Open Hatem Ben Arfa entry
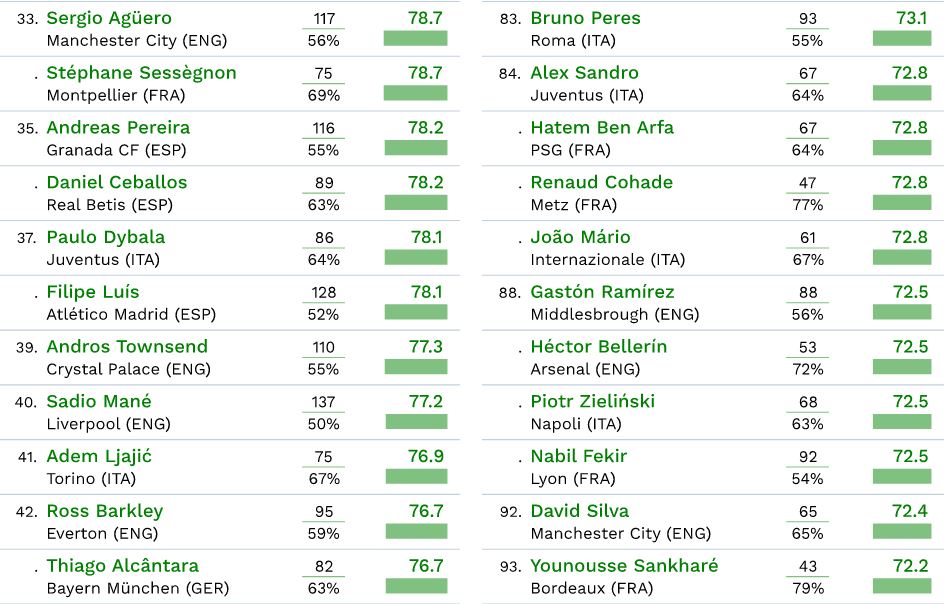Image resolution: width=946 pixels, height=604 pixels. click(x=602, y=128)
